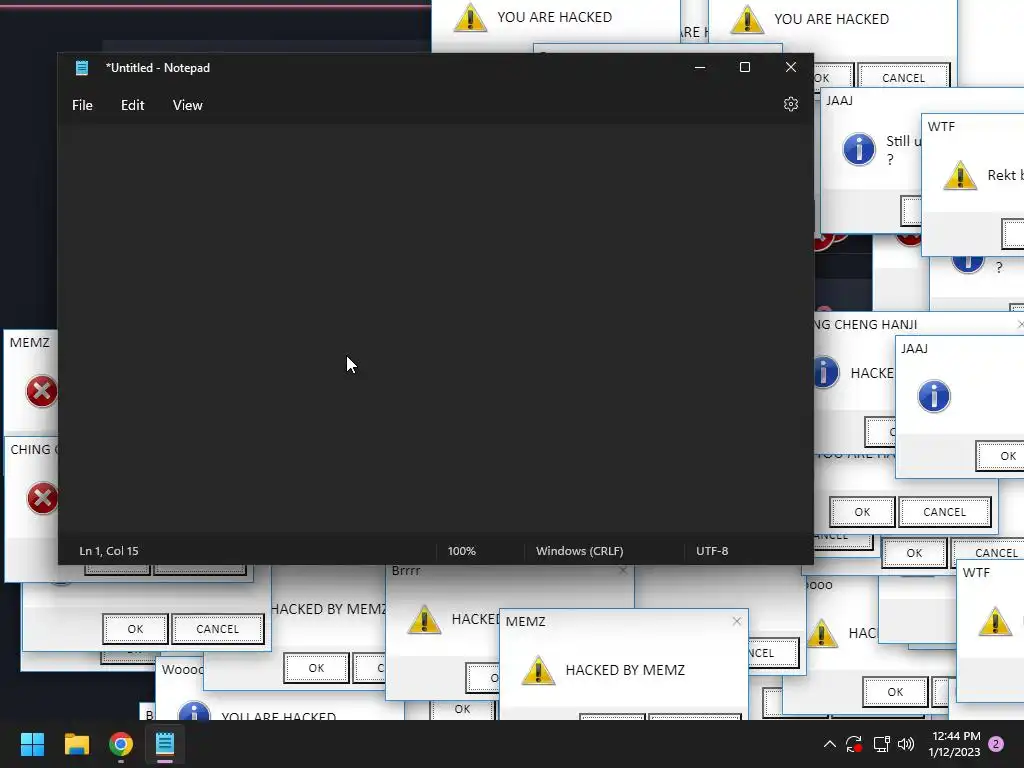Click the info icon in the lower JAAJ dialog
The height and width of the screenshot is (768, 1024).
[x=934, y=396]
